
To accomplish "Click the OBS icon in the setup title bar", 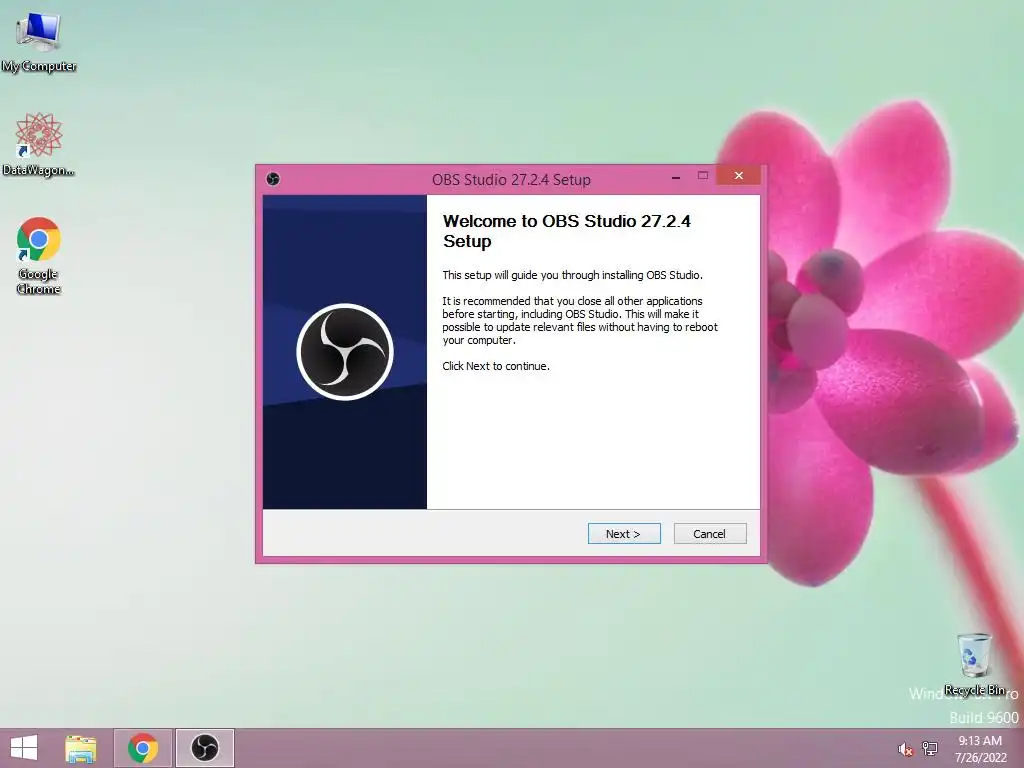I will coord(273,179).
